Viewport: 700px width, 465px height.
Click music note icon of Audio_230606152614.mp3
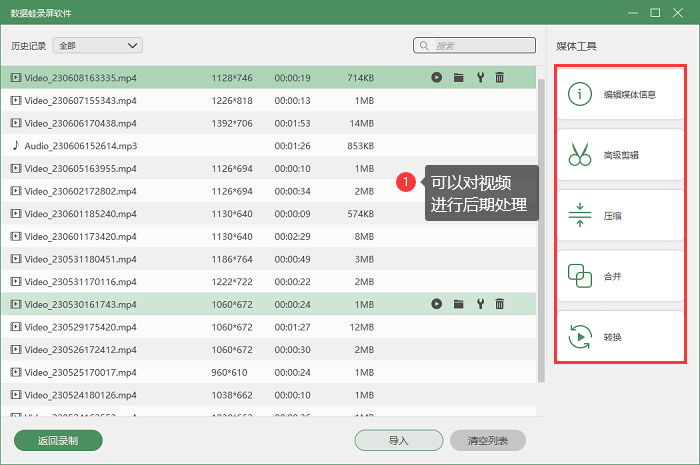16,145
